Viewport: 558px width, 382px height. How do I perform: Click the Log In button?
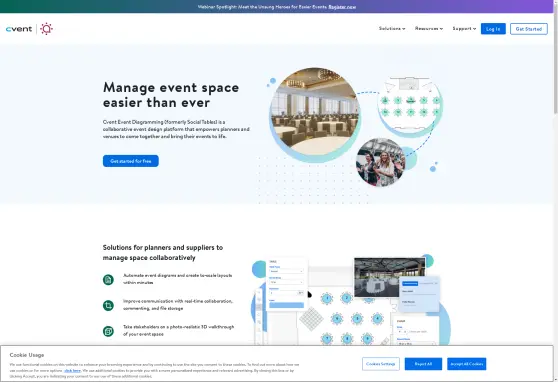coord(493,29)
